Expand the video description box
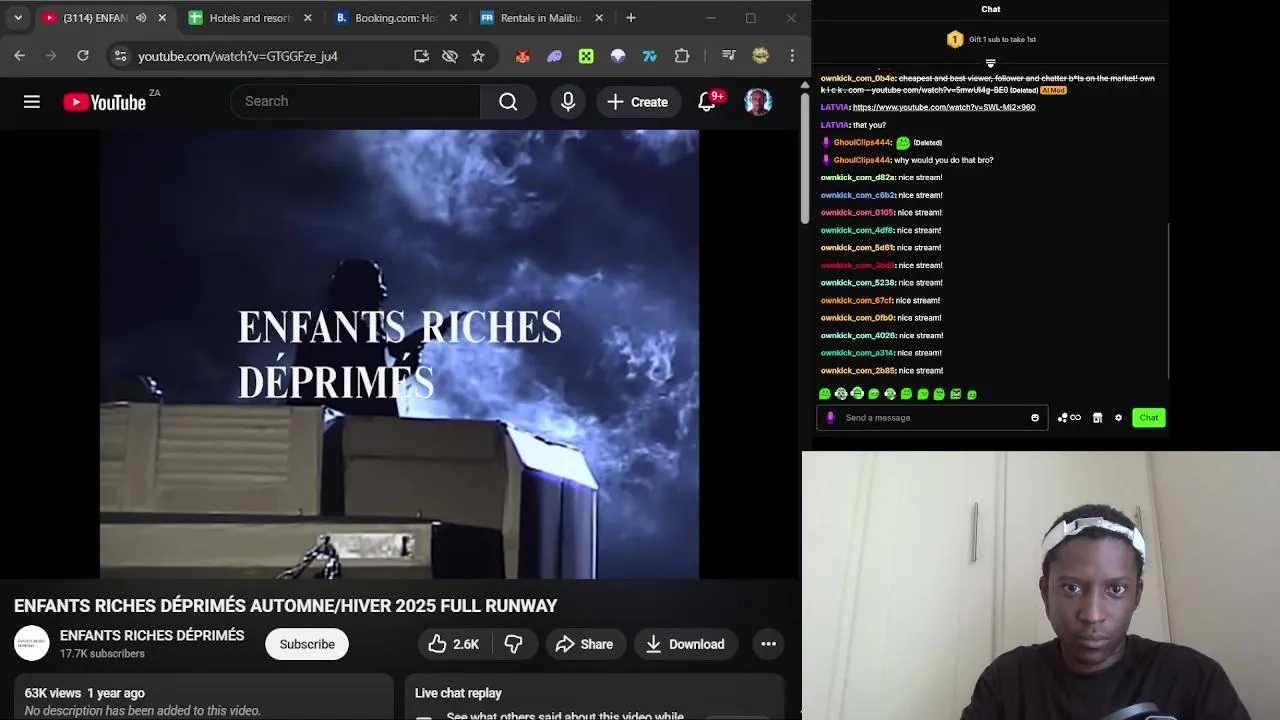1280x720 pixels. click(x=203, y=698)
